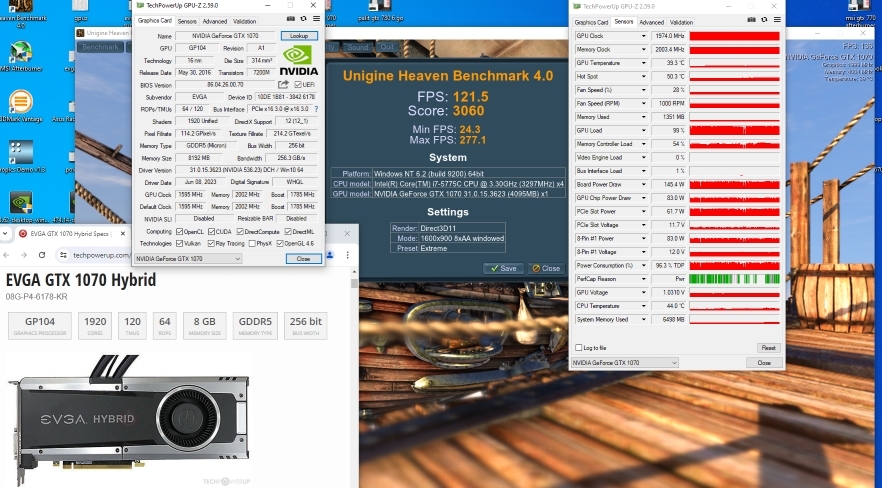Click screenshot camera icon in Sensors GPU-Z window
882x488 pixels.
pyautogui.click(x=752, y=20)
